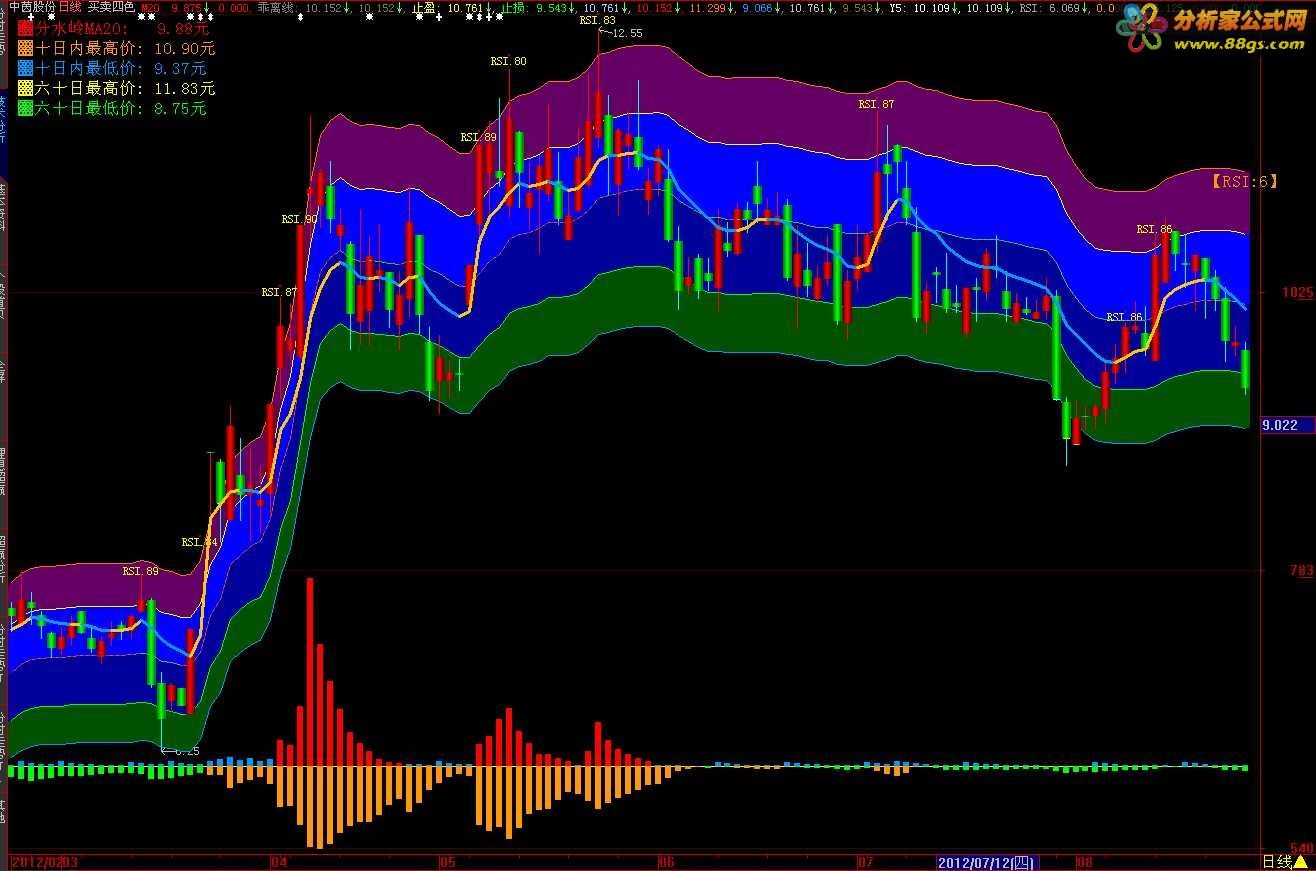Click the 日线 period label beside the stock name
Image resolution: width=1316 pixels, height=871 pixels.
pos(70,7)
